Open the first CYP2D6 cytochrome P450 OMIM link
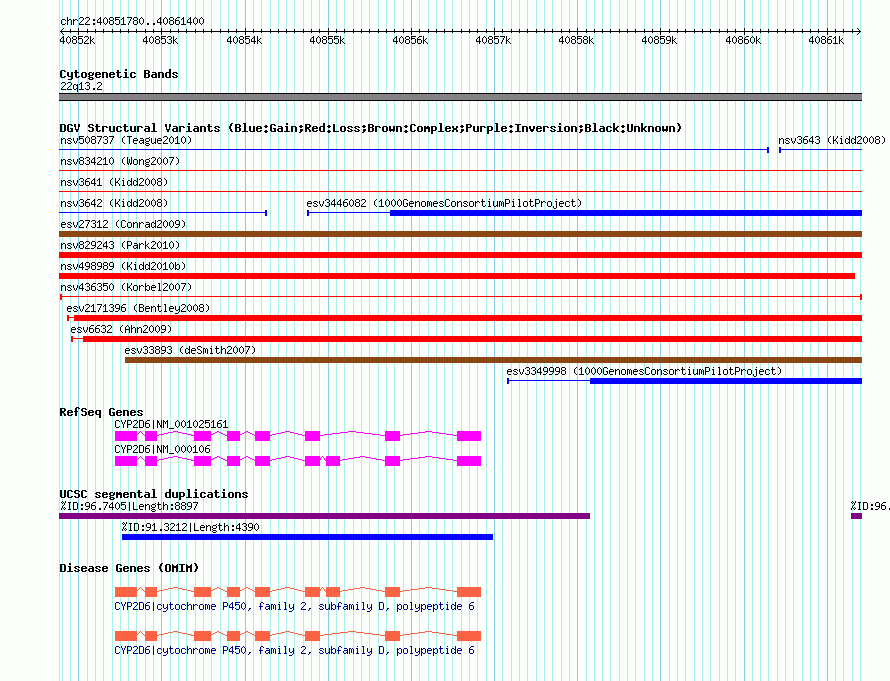The width and height of the screenshot is (890, 681). pyautogui.click(x=294, y=606)
